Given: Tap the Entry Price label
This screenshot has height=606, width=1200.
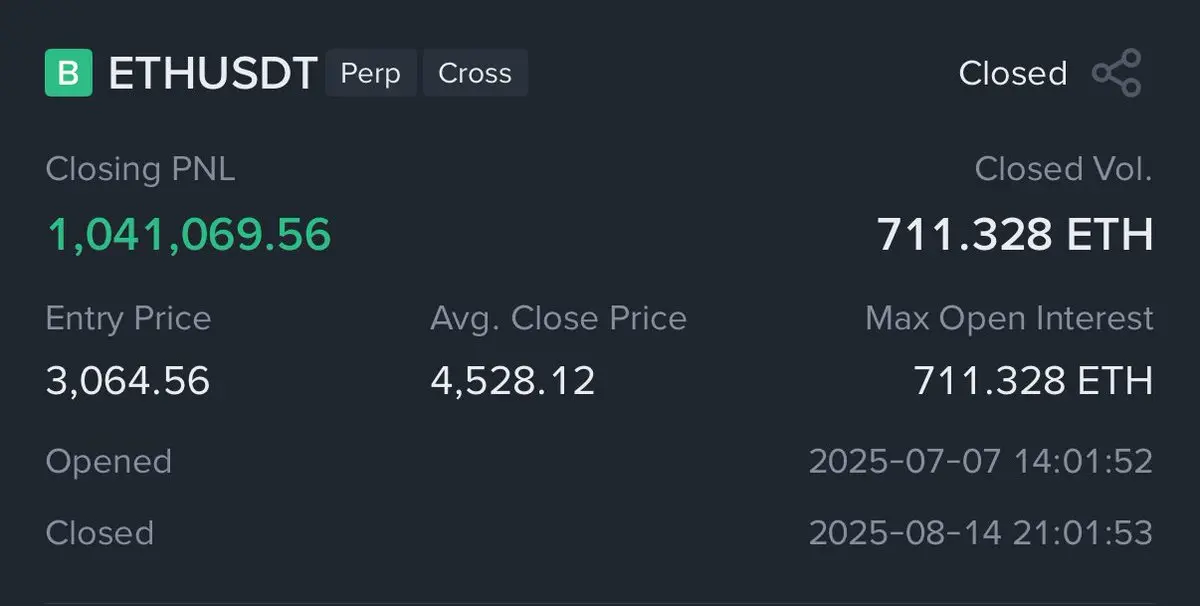Looking at the screenshot, I should pos(129,319).
